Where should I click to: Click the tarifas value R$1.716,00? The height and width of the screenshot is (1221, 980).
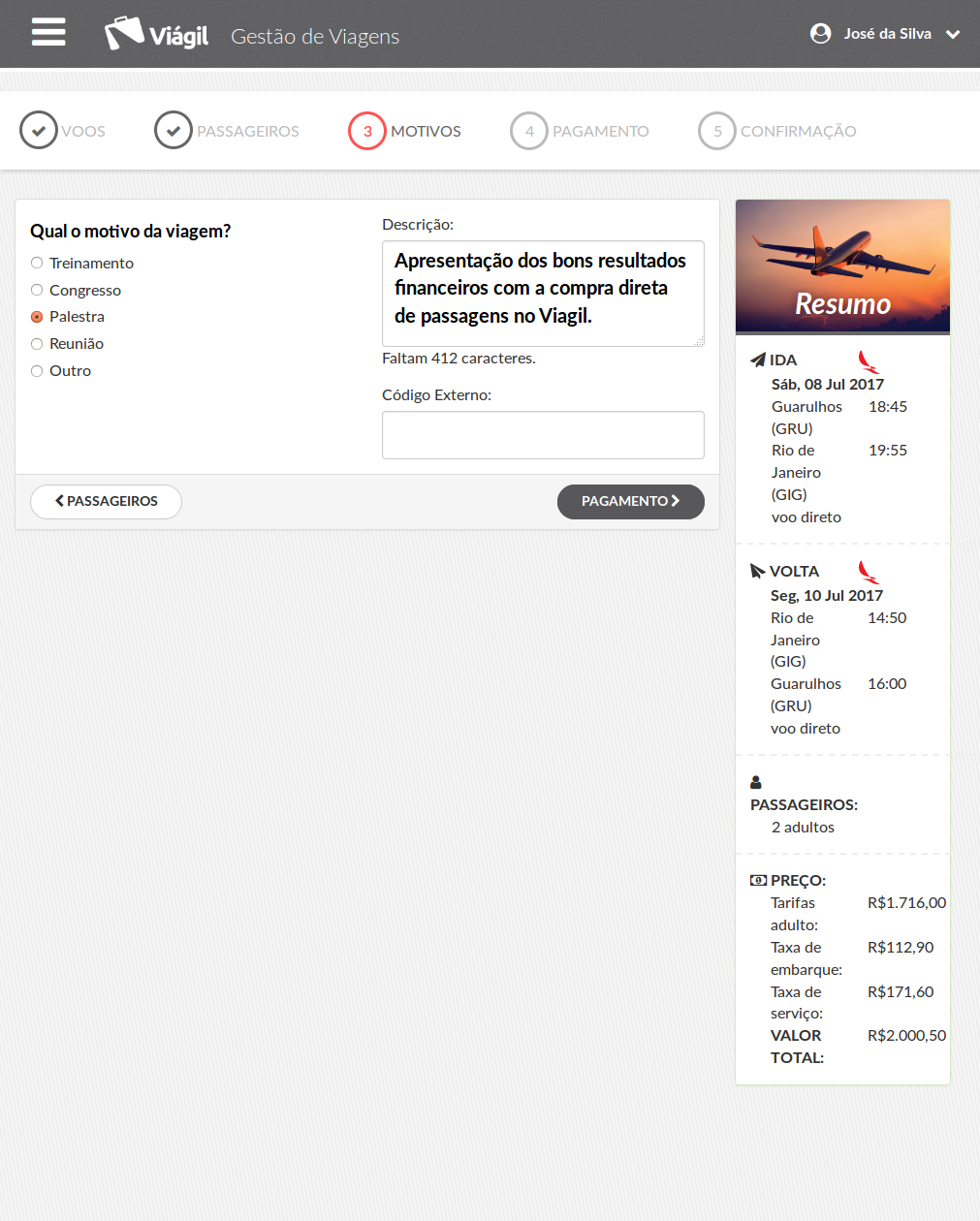pos(907,902)
